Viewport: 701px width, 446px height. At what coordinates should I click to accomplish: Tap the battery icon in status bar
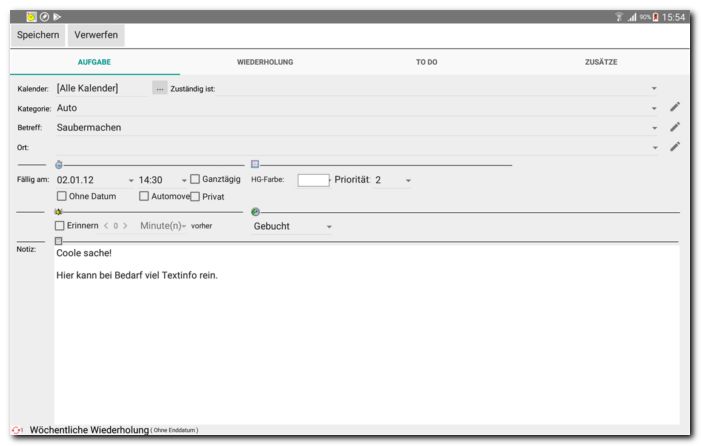pos(656,17)
